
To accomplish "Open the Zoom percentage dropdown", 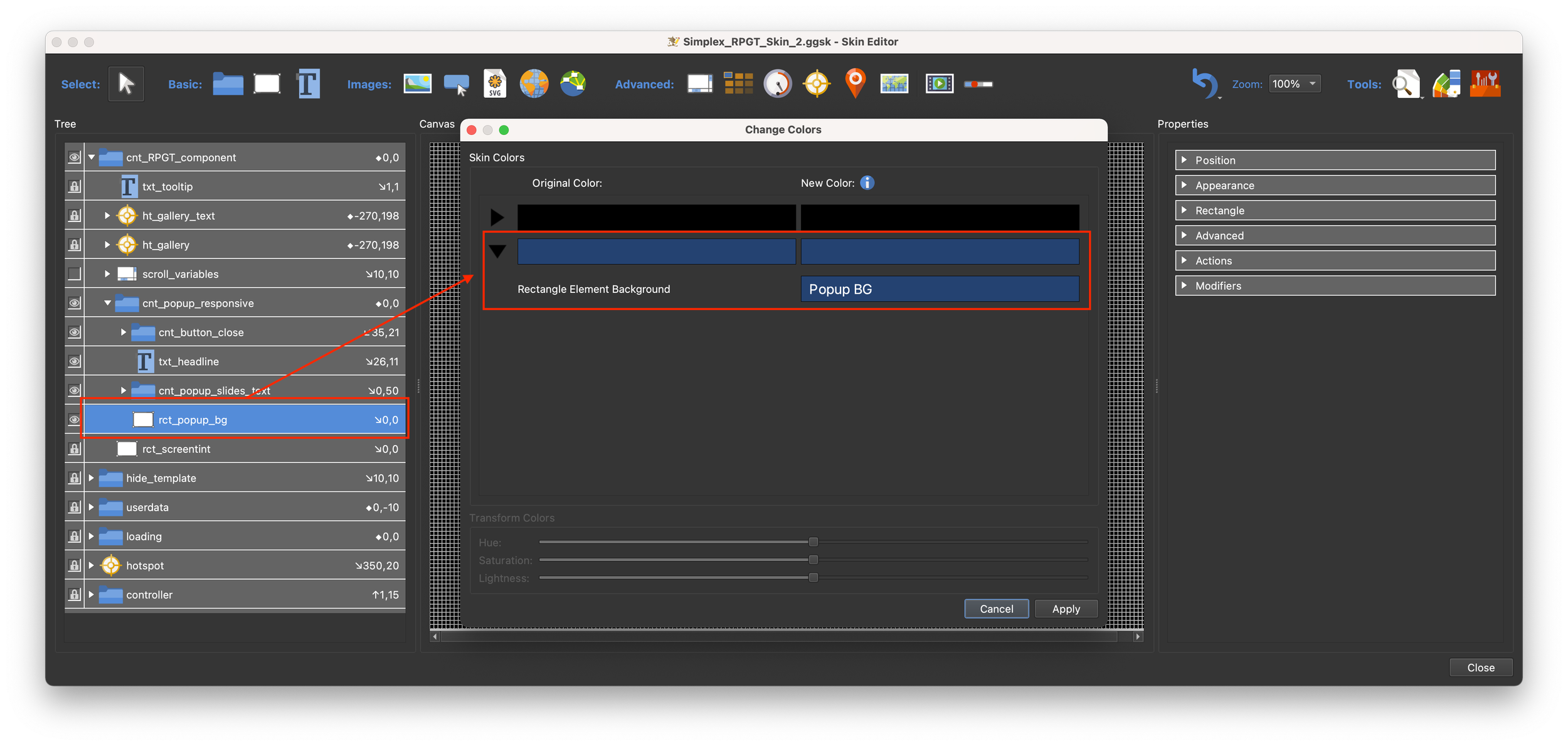I will point(1295,83).
